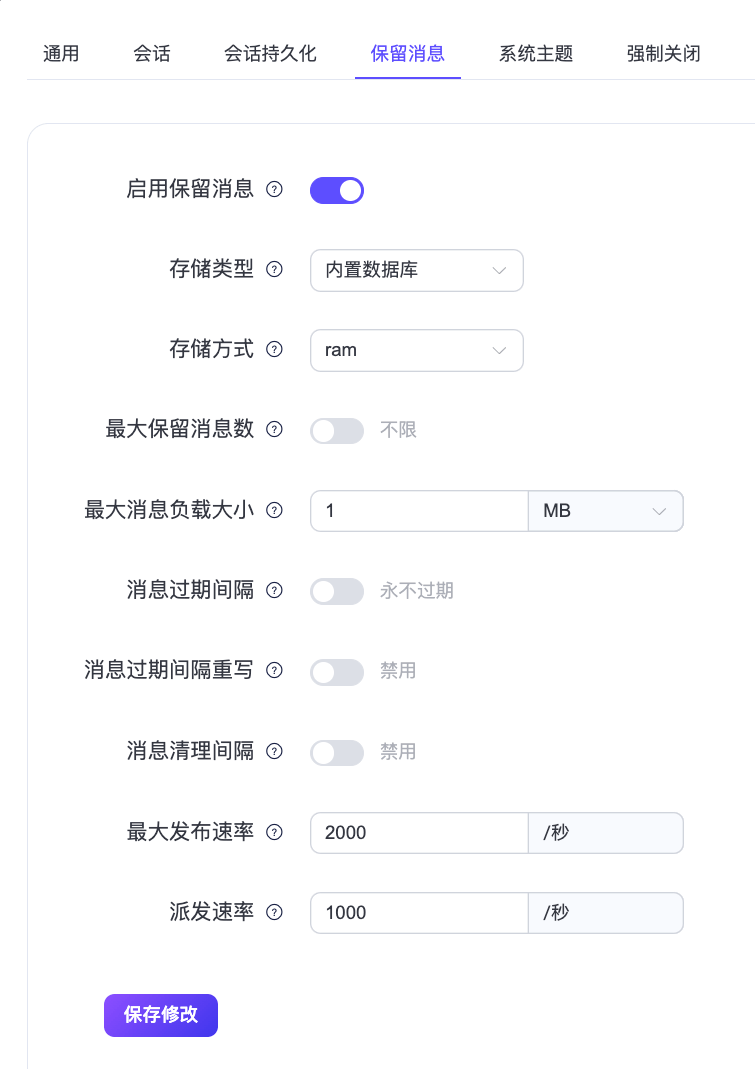Open the help tooltip for 启用保留消息
Screen dimensions: 755x1069
point(274,190)
